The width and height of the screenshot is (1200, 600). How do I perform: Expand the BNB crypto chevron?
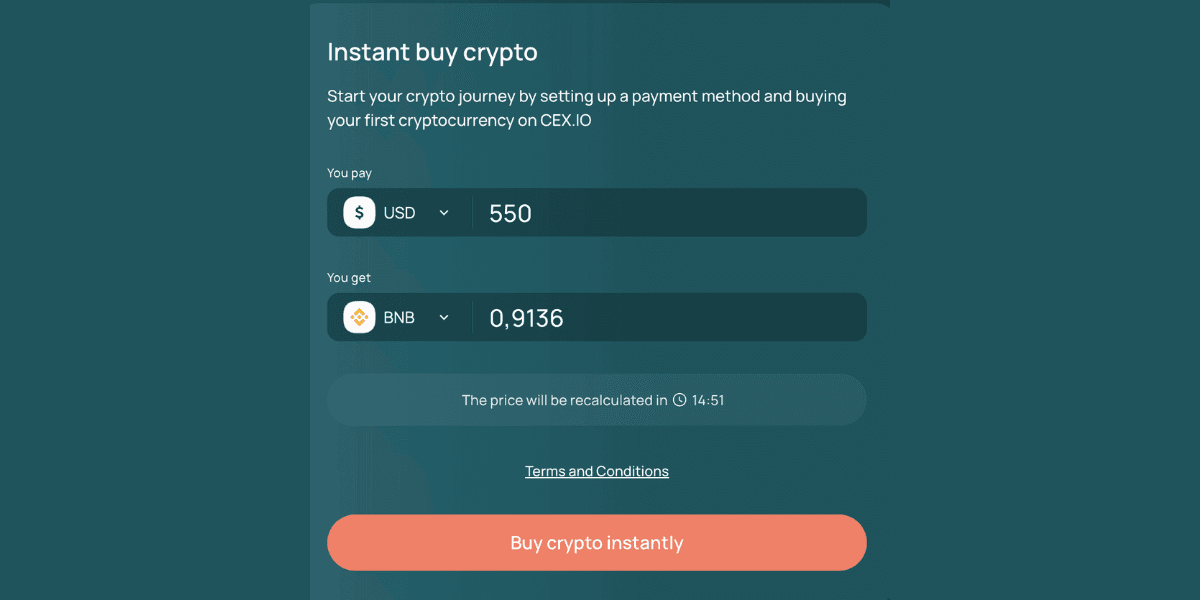444,317
